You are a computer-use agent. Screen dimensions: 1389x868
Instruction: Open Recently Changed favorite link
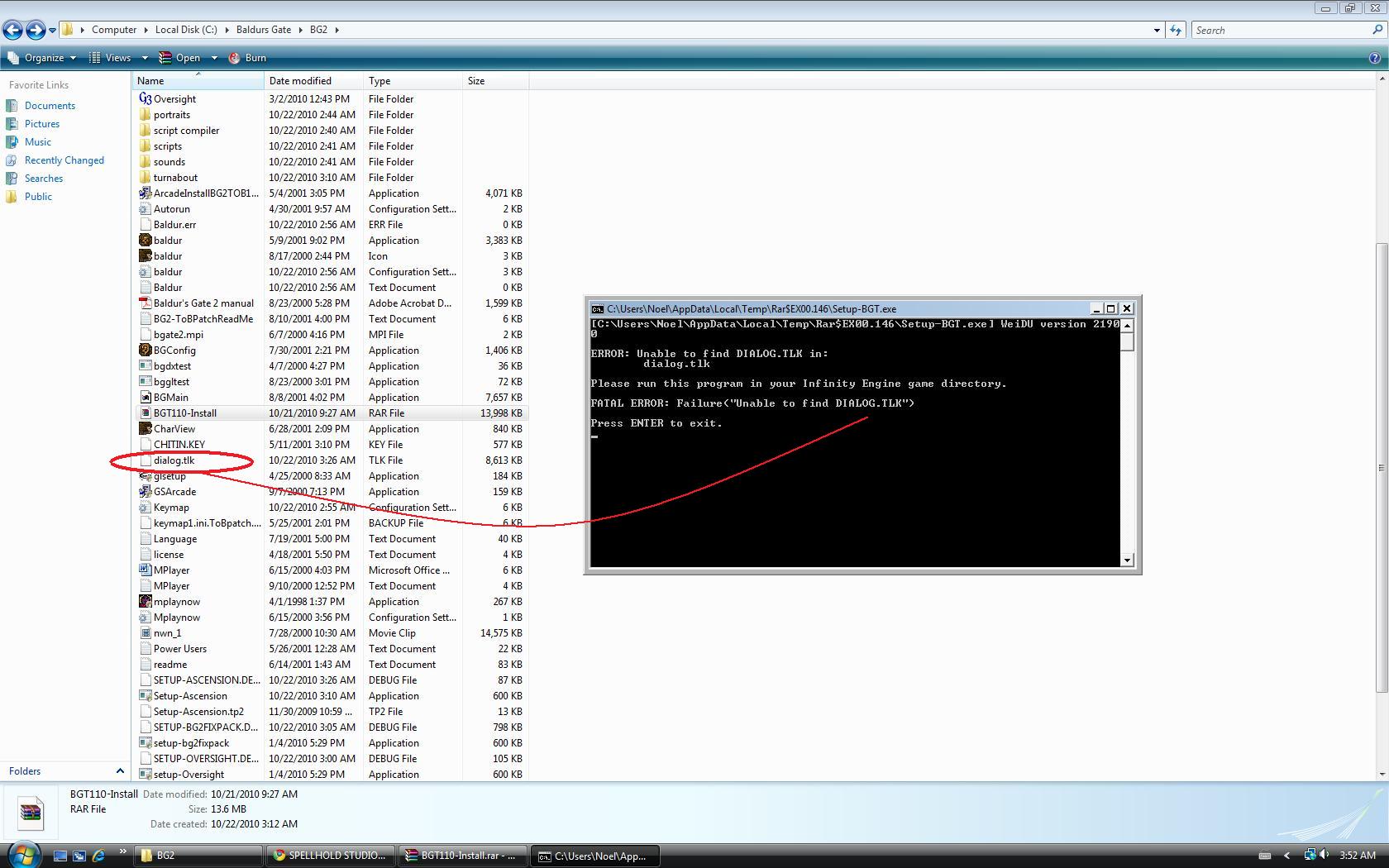click(64, 160)
